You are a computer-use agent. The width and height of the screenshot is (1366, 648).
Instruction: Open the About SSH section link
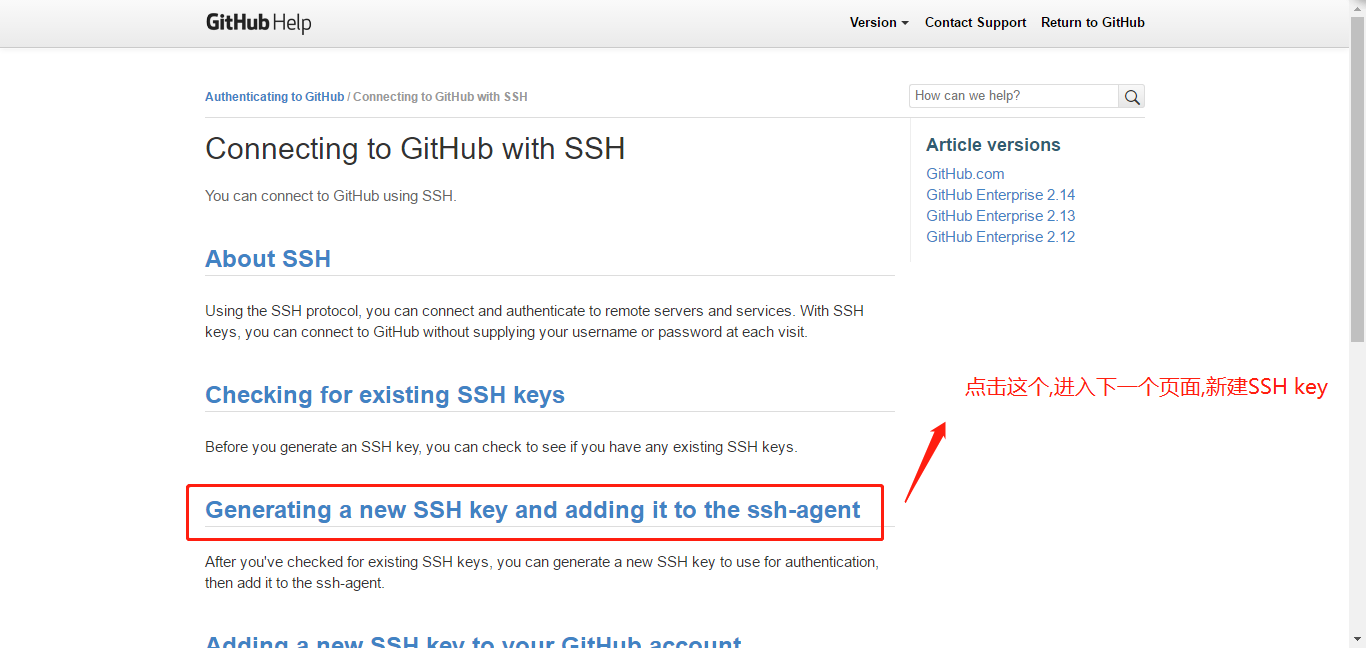coord(268,259)
